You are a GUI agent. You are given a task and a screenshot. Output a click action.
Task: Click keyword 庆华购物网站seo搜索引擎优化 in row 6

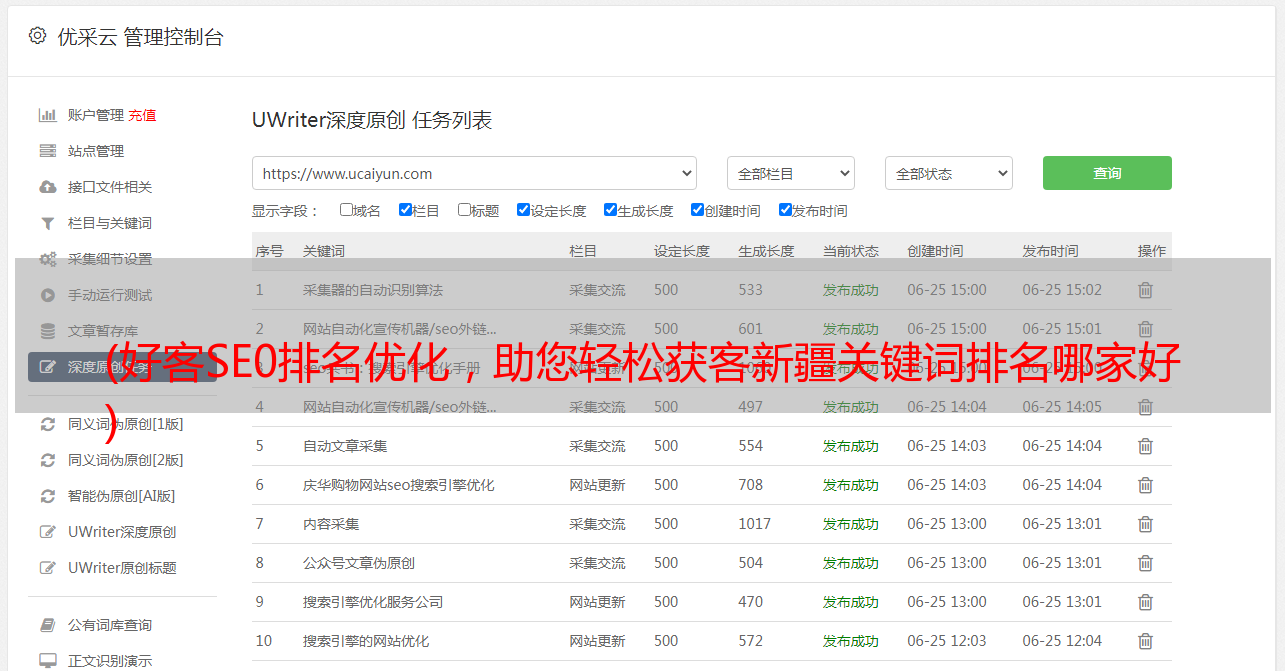[x=398, y=485]
